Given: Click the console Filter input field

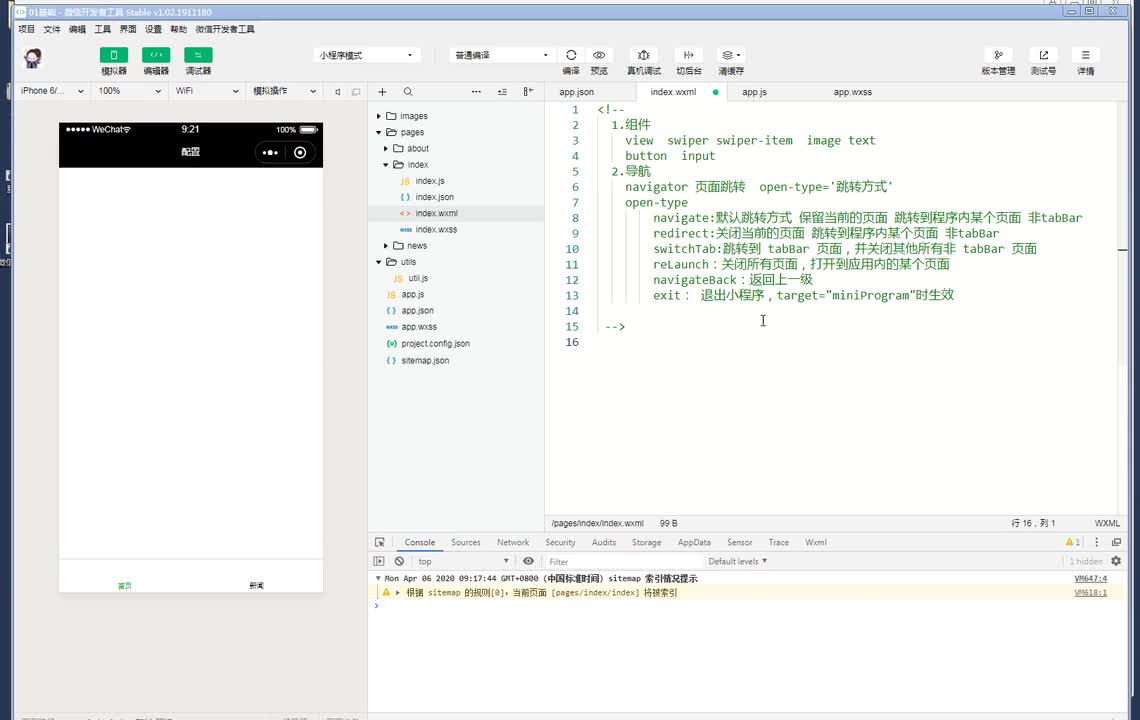Looking at the screenshot, I should click(620, 562).
